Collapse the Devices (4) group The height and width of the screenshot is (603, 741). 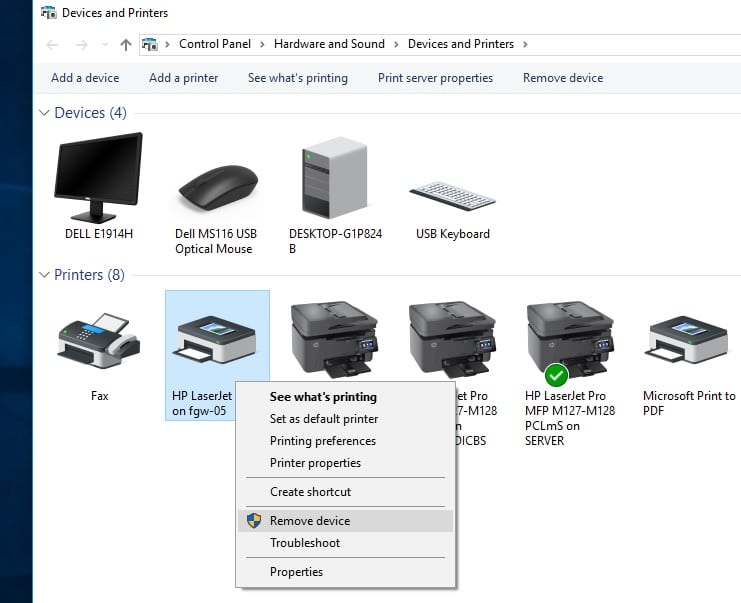click(44, 113)
